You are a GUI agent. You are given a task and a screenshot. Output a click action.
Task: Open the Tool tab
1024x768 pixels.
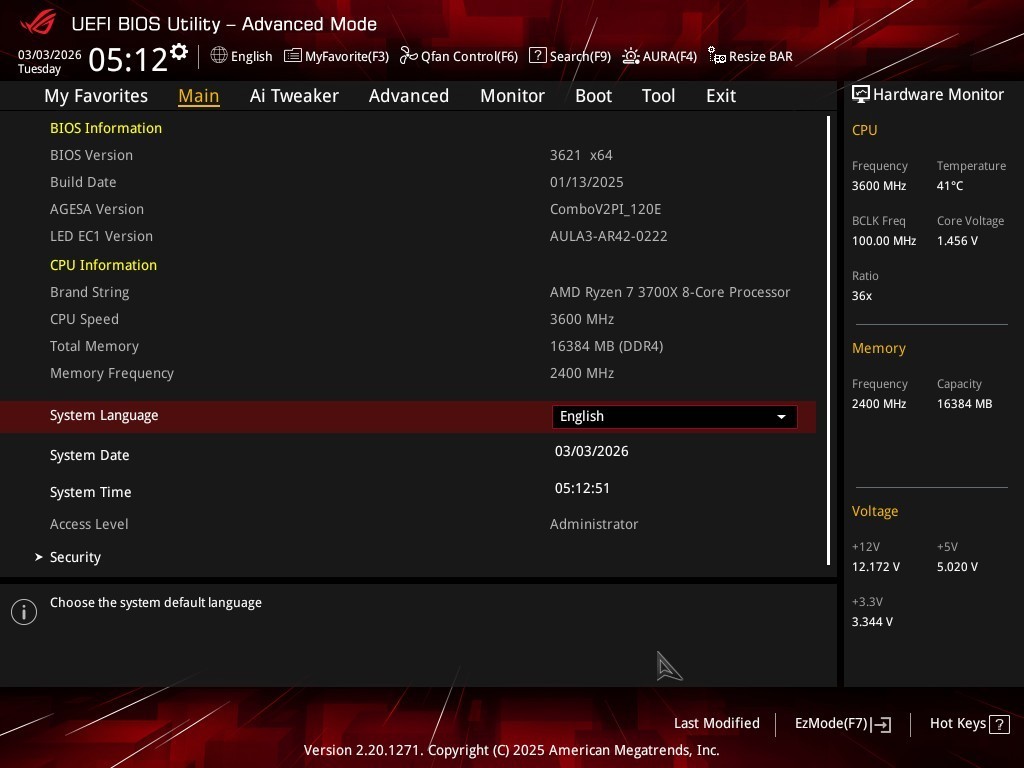[658, 96]
